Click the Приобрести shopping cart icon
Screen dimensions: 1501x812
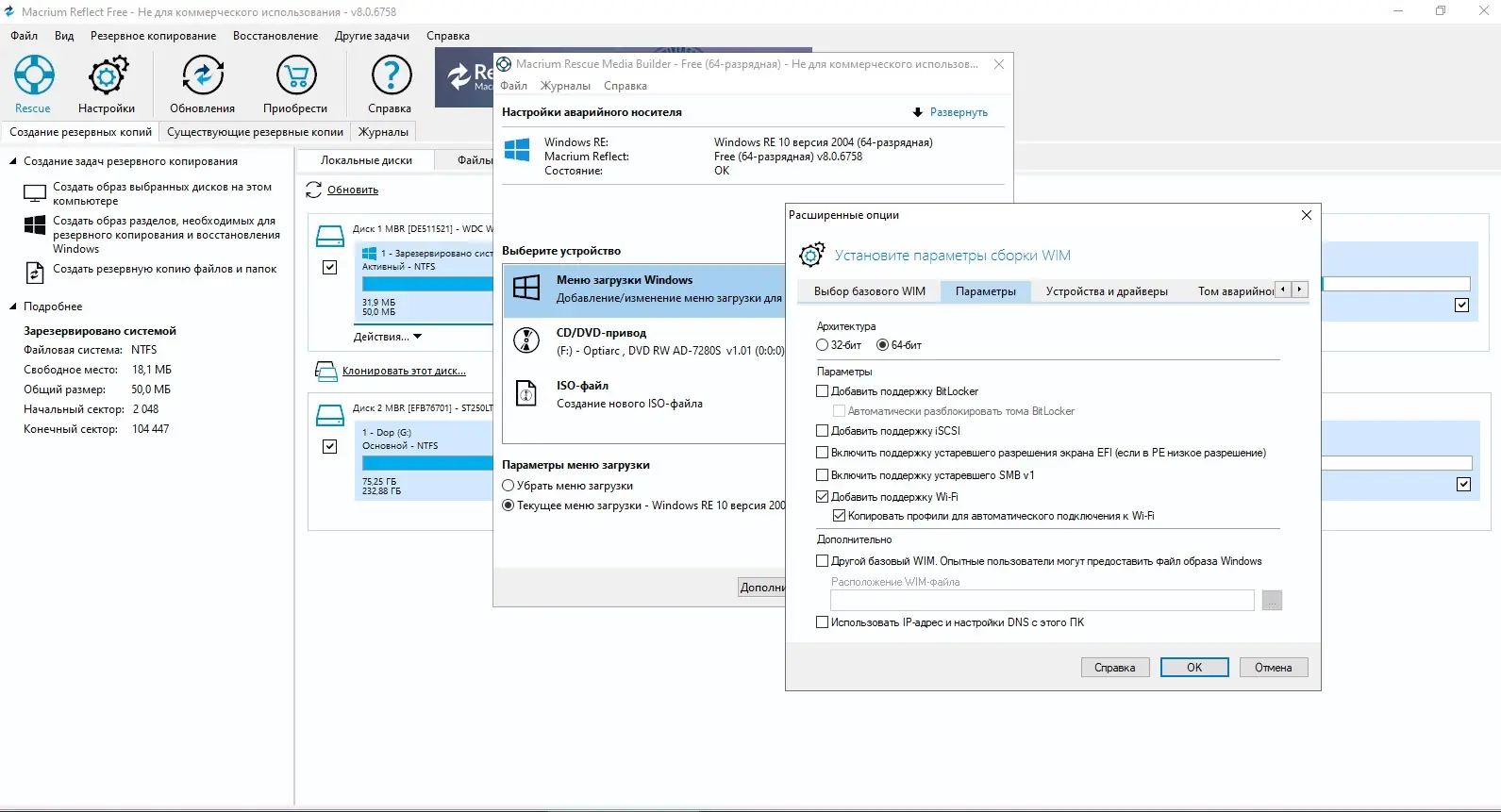(x=296, y=75)
